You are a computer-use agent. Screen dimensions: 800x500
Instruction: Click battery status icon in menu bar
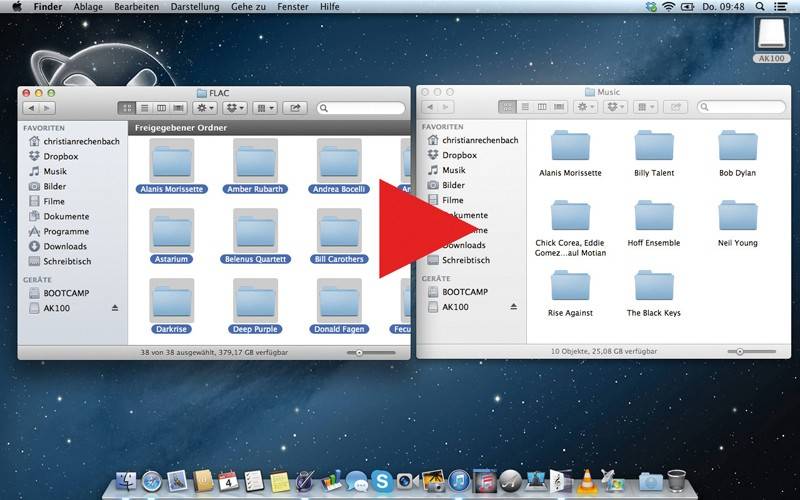pyautogui.click(x=687, y=7)
